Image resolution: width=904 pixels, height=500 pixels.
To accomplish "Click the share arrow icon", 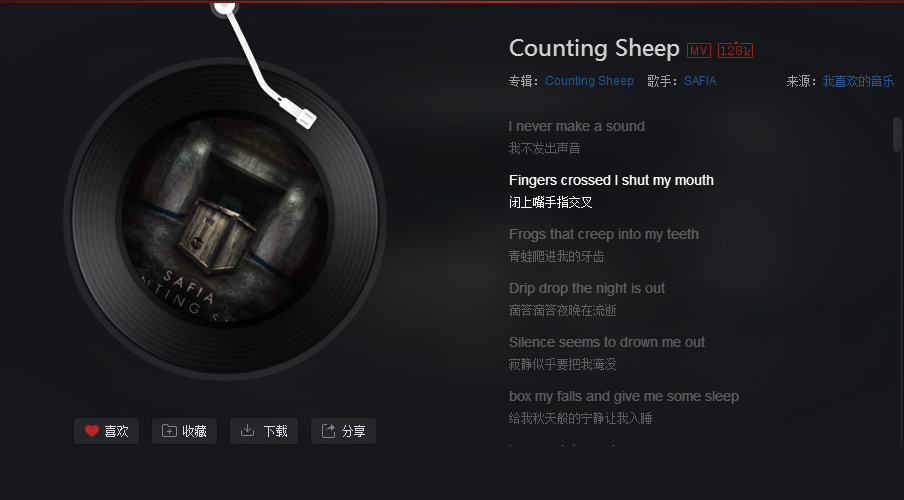I will coord(328,431).
